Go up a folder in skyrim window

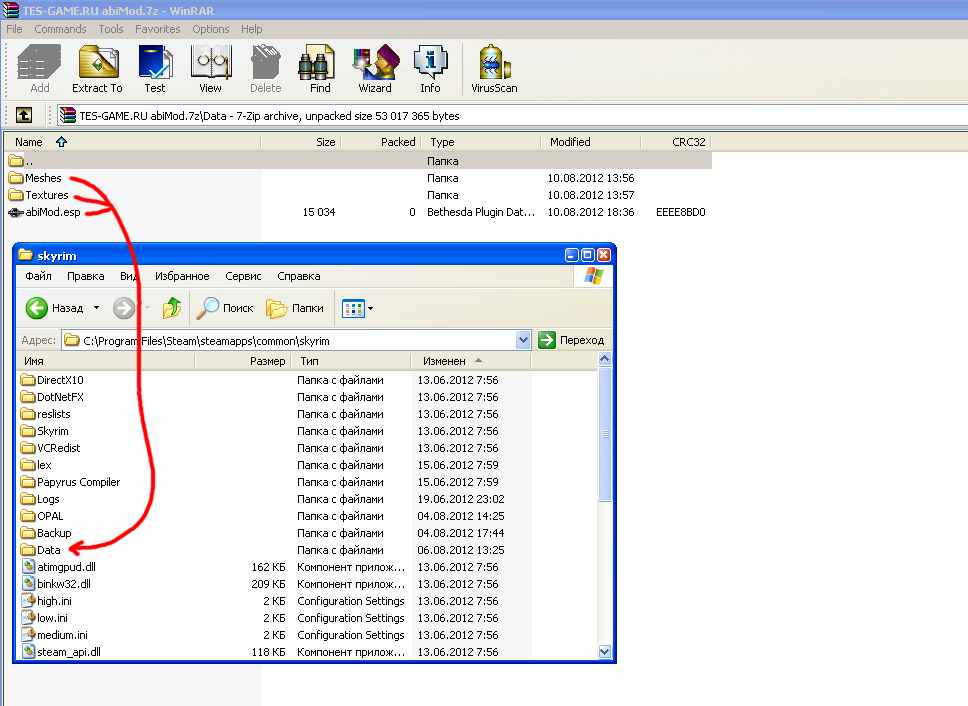[x=172, y=308]
